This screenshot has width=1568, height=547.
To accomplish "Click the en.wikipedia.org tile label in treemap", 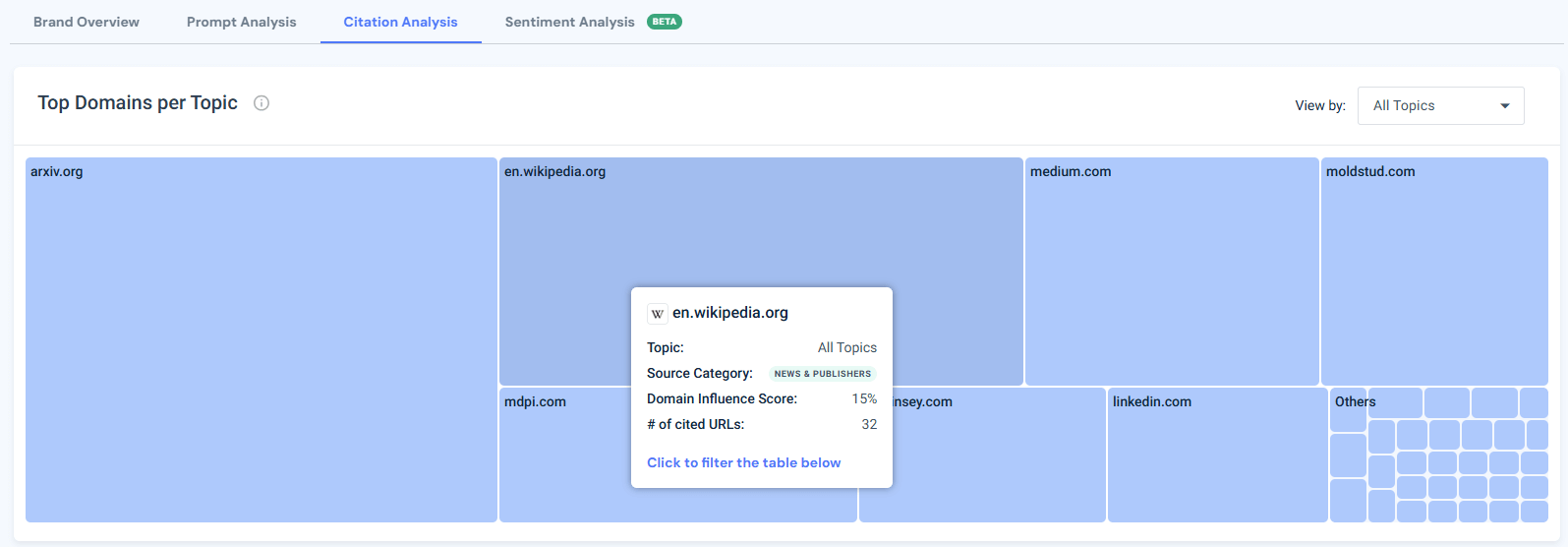I will click(555, 171).
